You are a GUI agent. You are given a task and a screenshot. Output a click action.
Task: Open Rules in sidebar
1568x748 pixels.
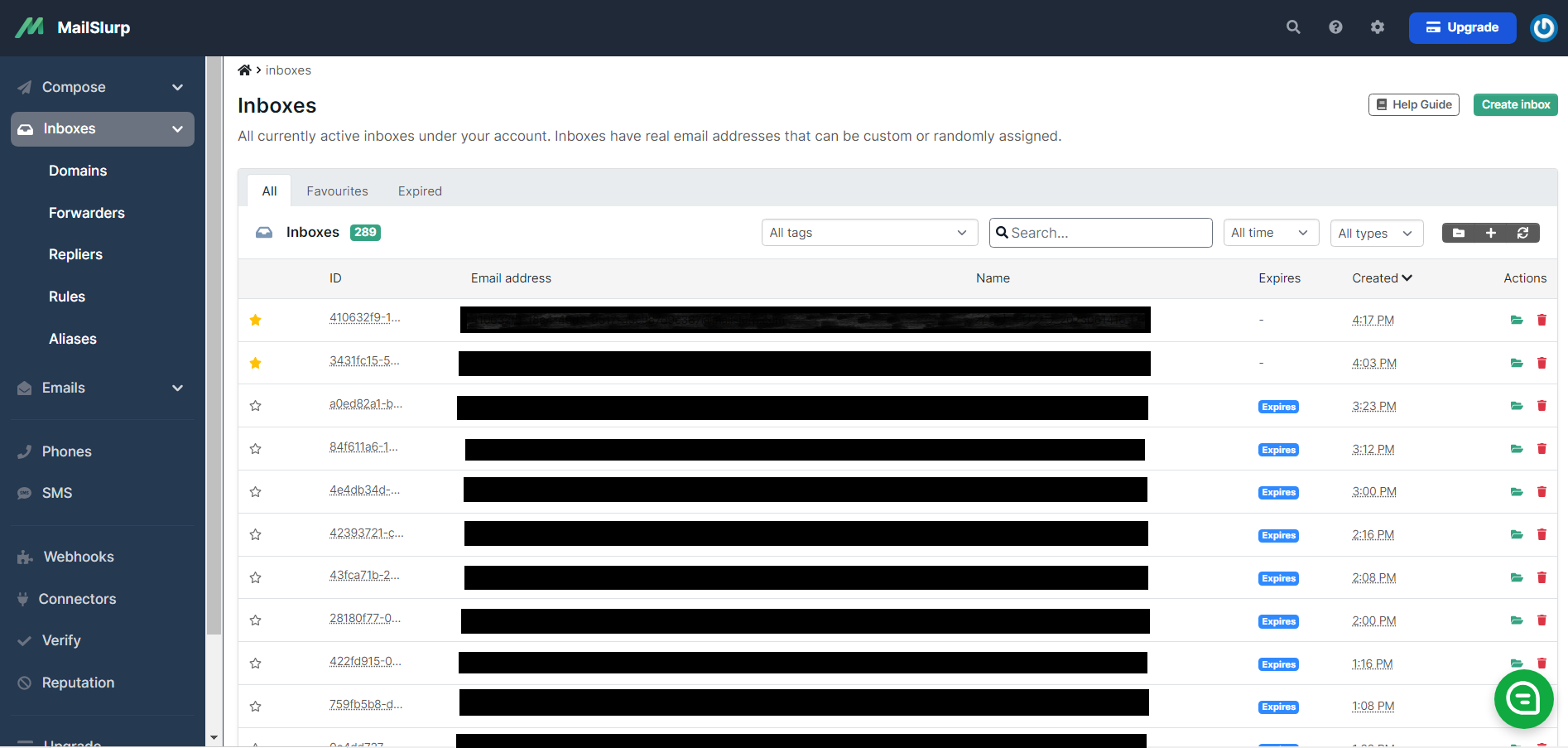coord(67,297)
